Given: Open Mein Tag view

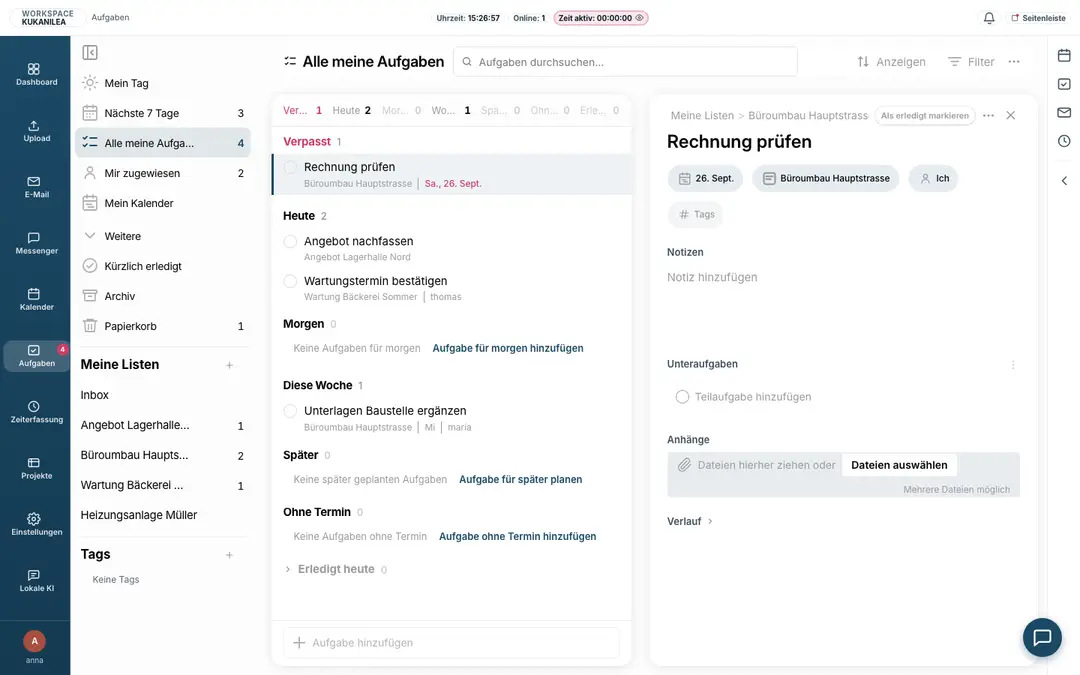Looking at the screenshot, I should click(x=163, y=83).
